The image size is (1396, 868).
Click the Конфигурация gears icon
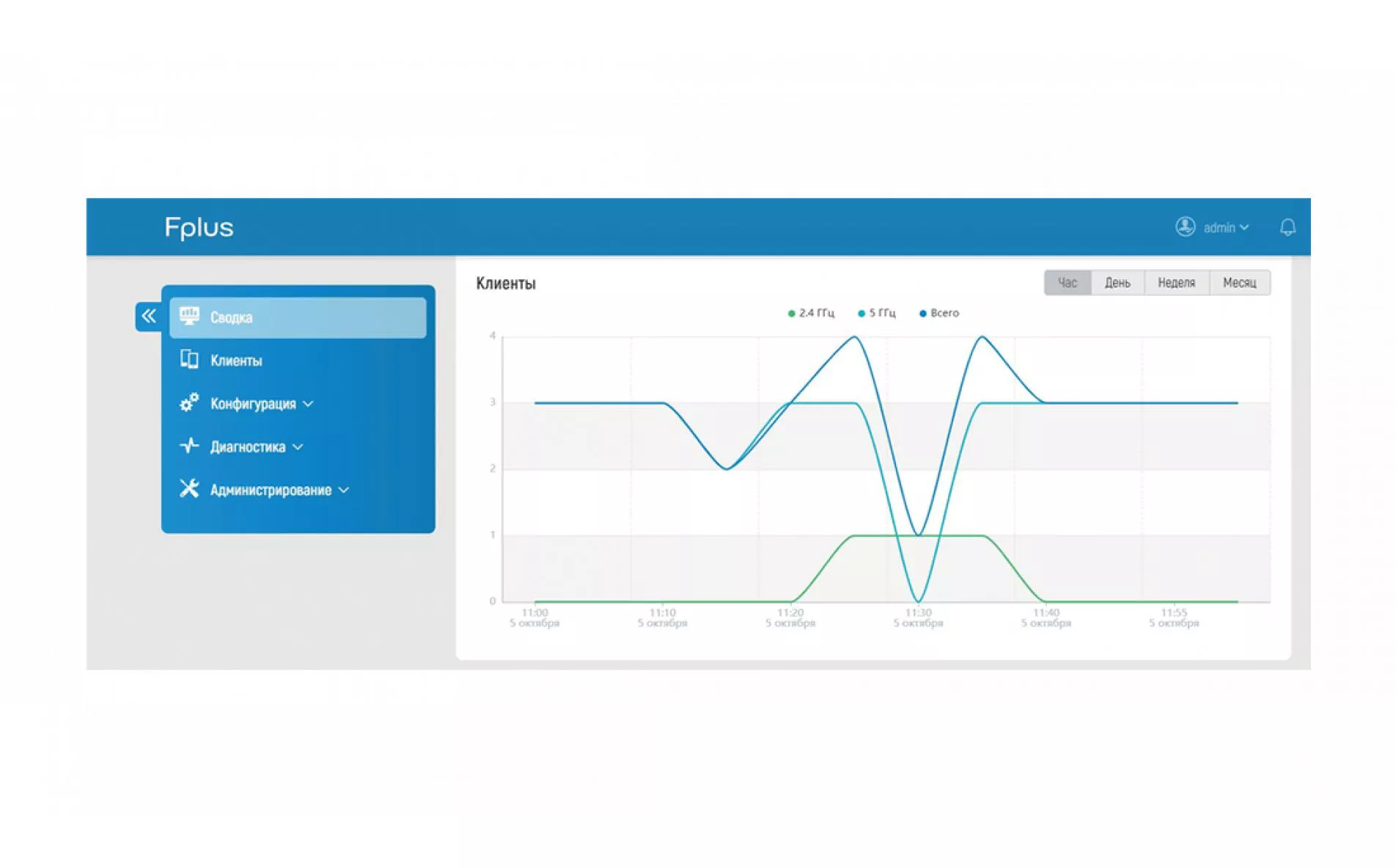(x=189, y=402)
